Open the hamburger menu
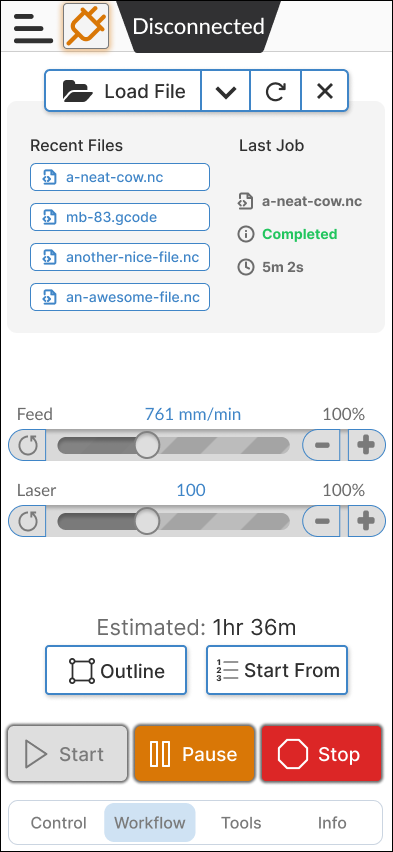The width and height of the screenshot is (393, 852). pos(33,26)
